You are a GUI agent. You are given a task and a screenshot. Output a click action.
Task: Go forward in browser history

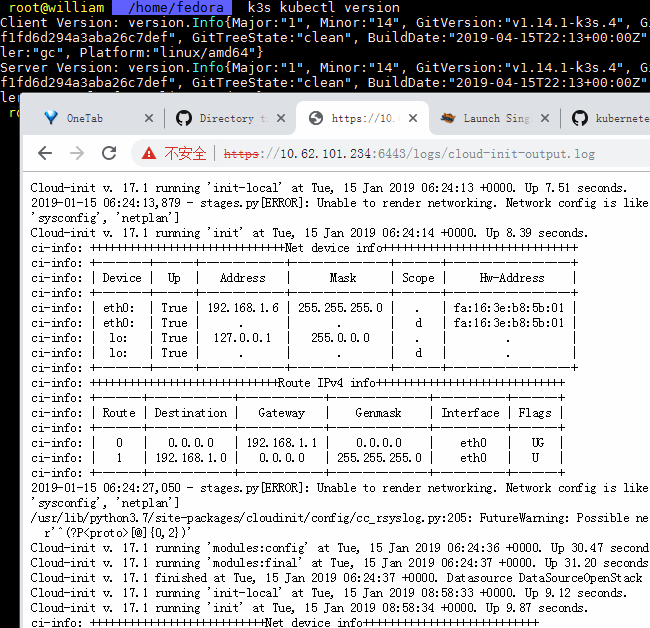coord(77,153)
